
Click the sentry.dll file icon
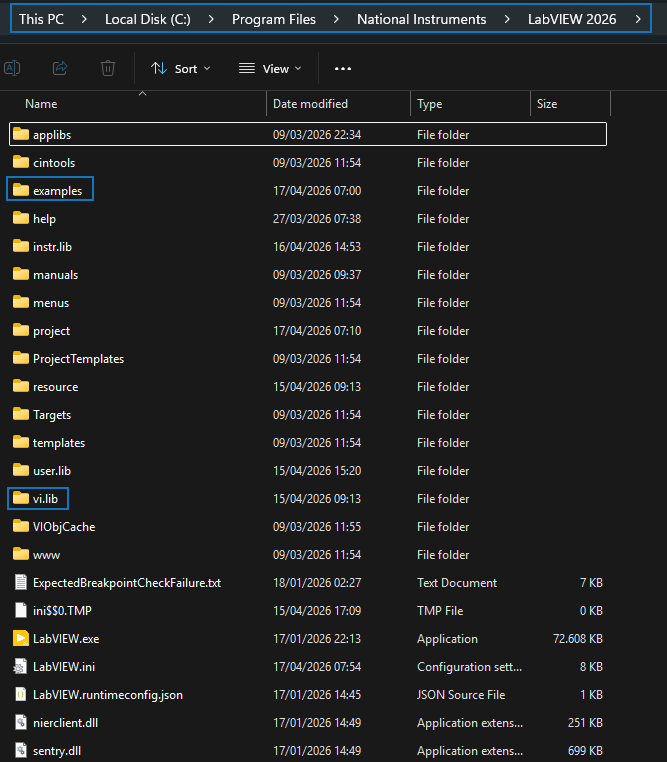(x=21, y=750)
